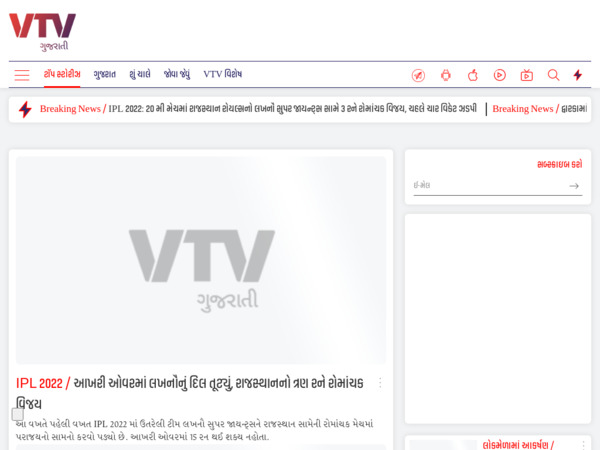Image resolution: width=600 pixels, height=450 pixels.
Task: Click the breaking news lightning icon
Action: (x=25, y=109)
